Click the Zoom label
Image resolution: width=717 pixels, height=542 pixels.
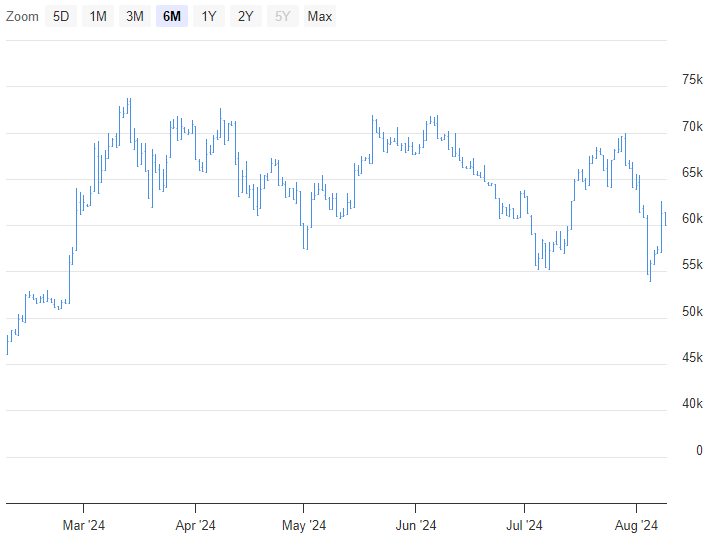coord(22,16)
